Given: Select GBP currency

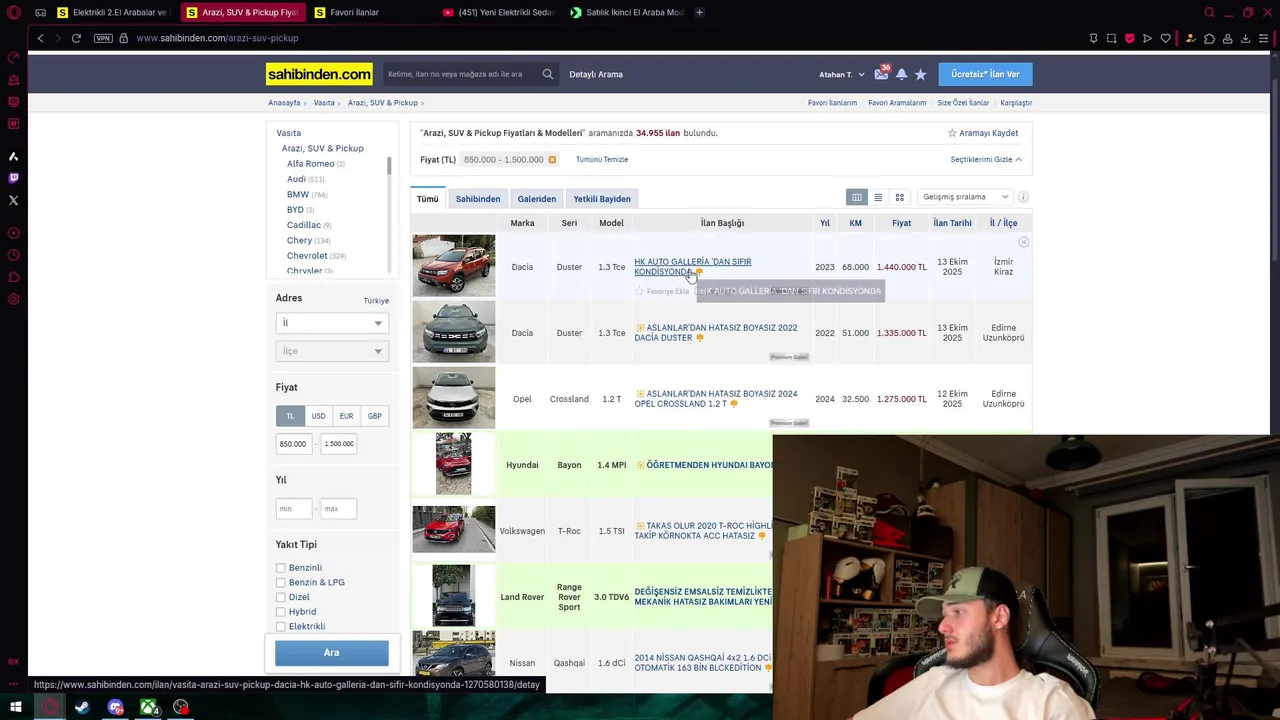Looking at the screenshot, I should 374,416.
